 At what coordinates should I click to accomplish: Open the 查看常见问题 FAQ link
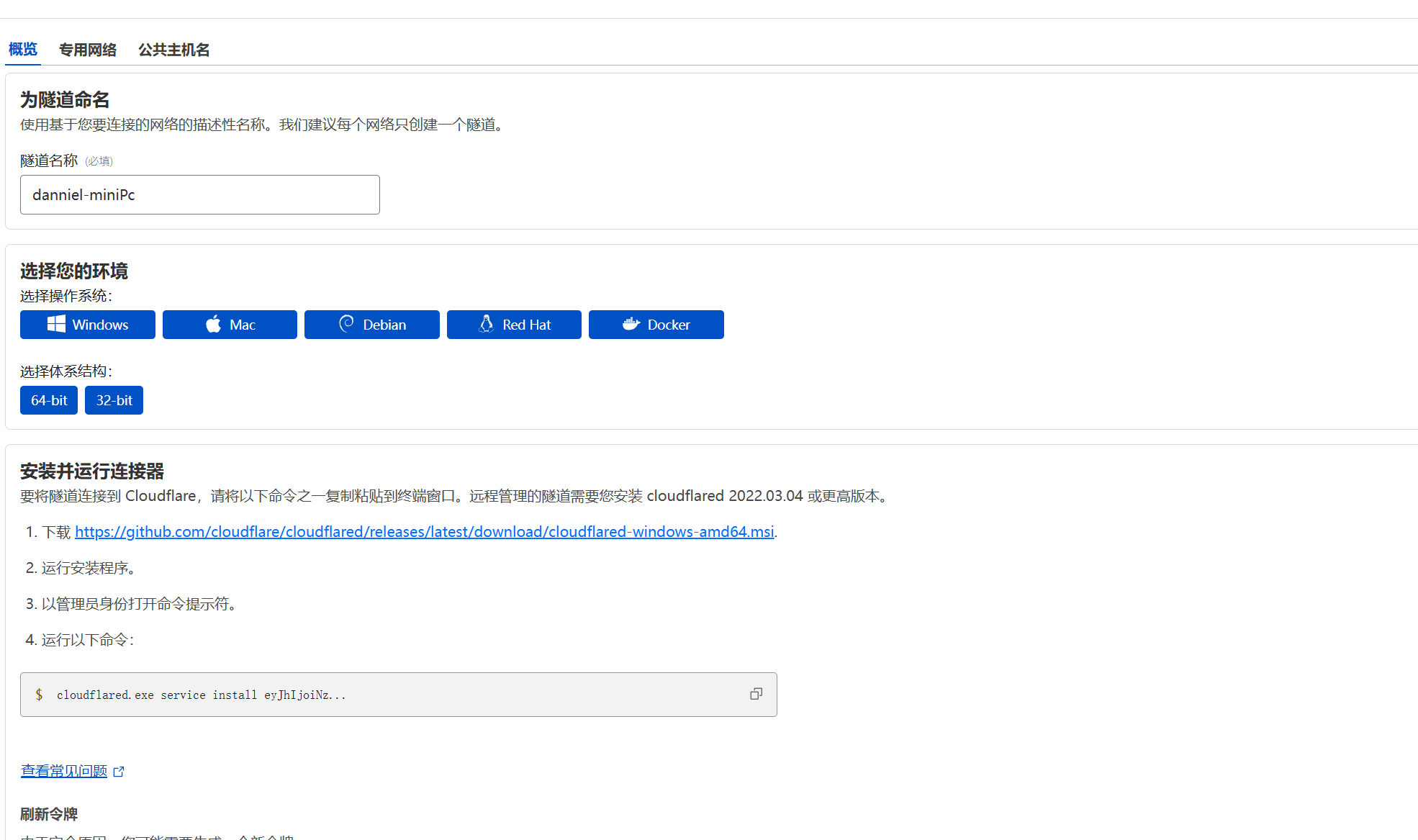pyautogui.click(x=64, y=771)
